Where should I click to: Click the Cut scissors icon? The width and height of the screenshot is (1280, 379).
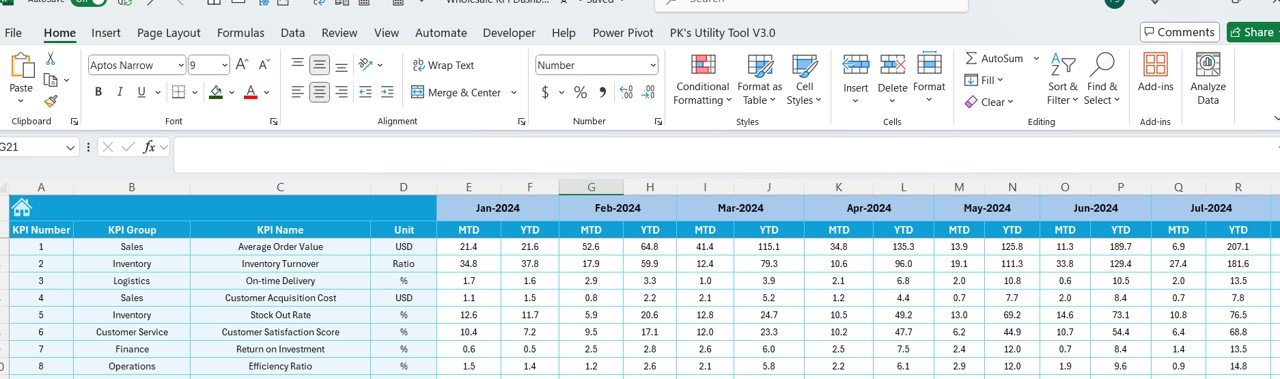(50, 59)
